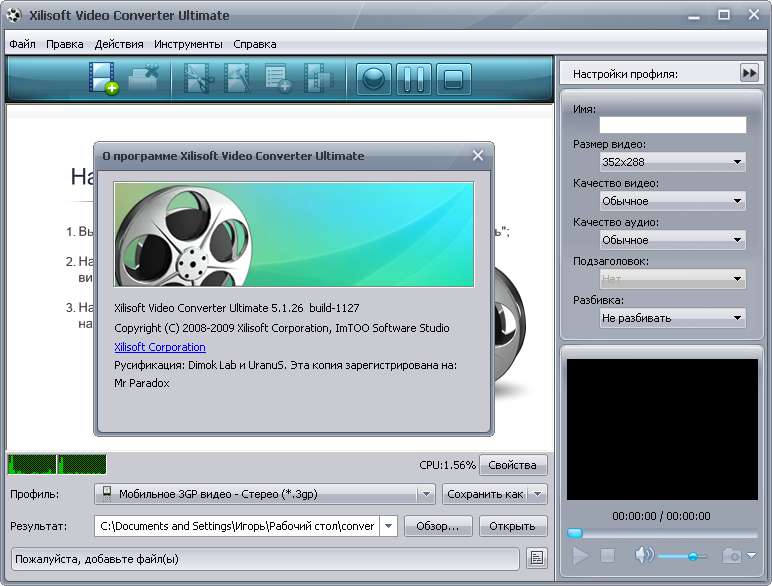The image size is (772, 586).
Task: Maximize the Xilisoft window
Action: click(x=724, y=15)
